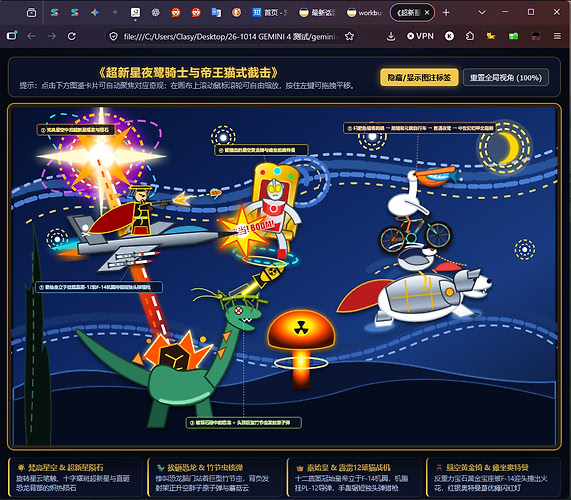Reset view with 重置全局视角 (100%) button
The height and width of the screenshot is (500, 571).
tap(506, 77)
